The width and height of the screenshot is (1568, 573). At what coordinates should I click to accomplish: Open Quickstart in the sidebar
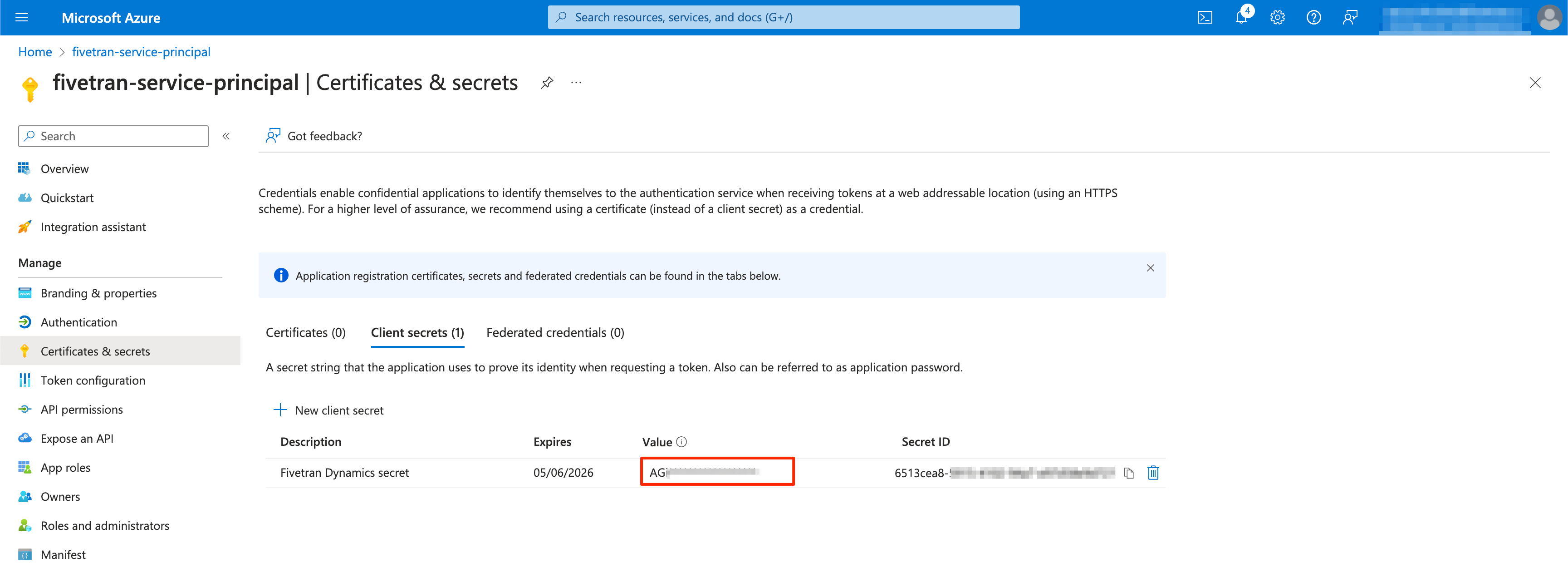(x=67, y=198)
